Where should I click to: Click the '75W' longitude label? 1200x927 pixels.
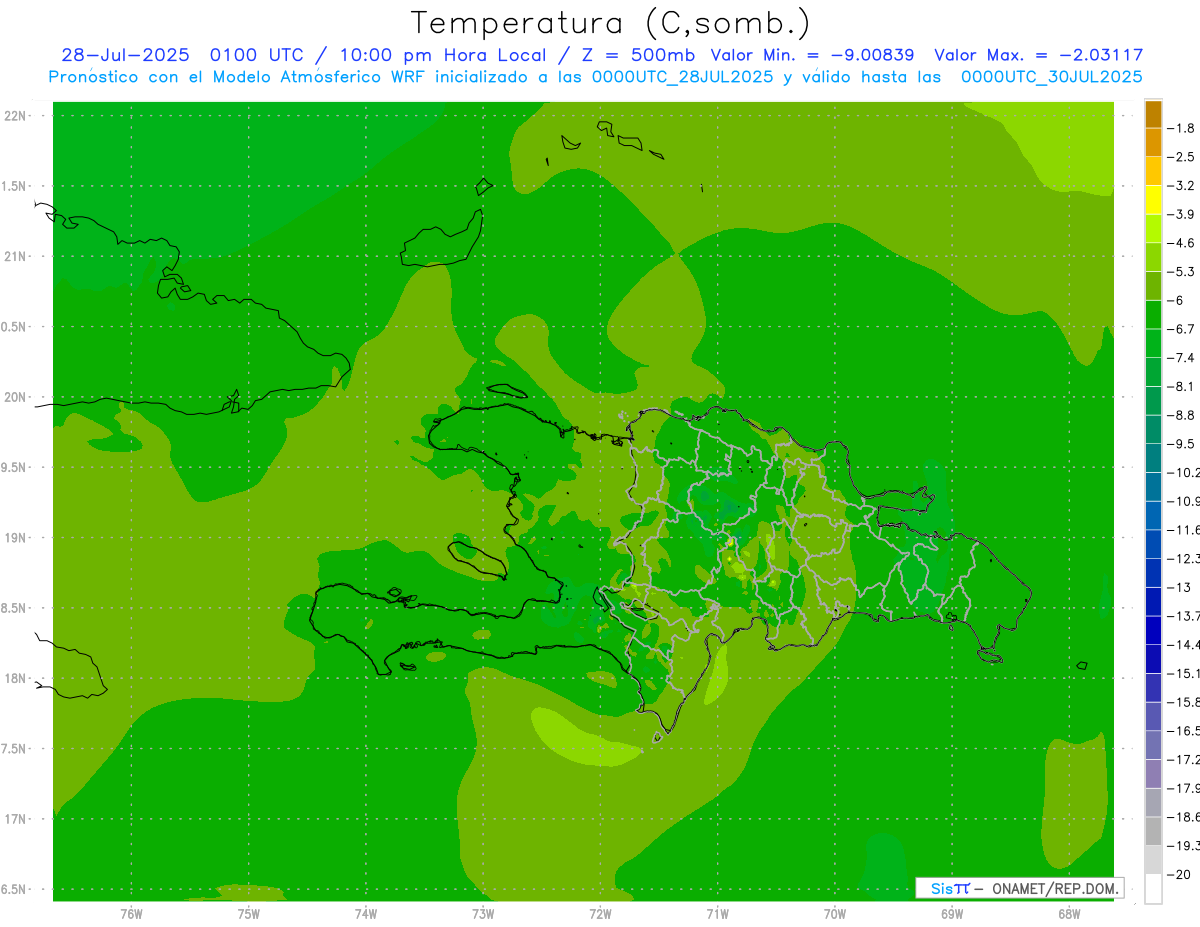(x=249, y=914)
